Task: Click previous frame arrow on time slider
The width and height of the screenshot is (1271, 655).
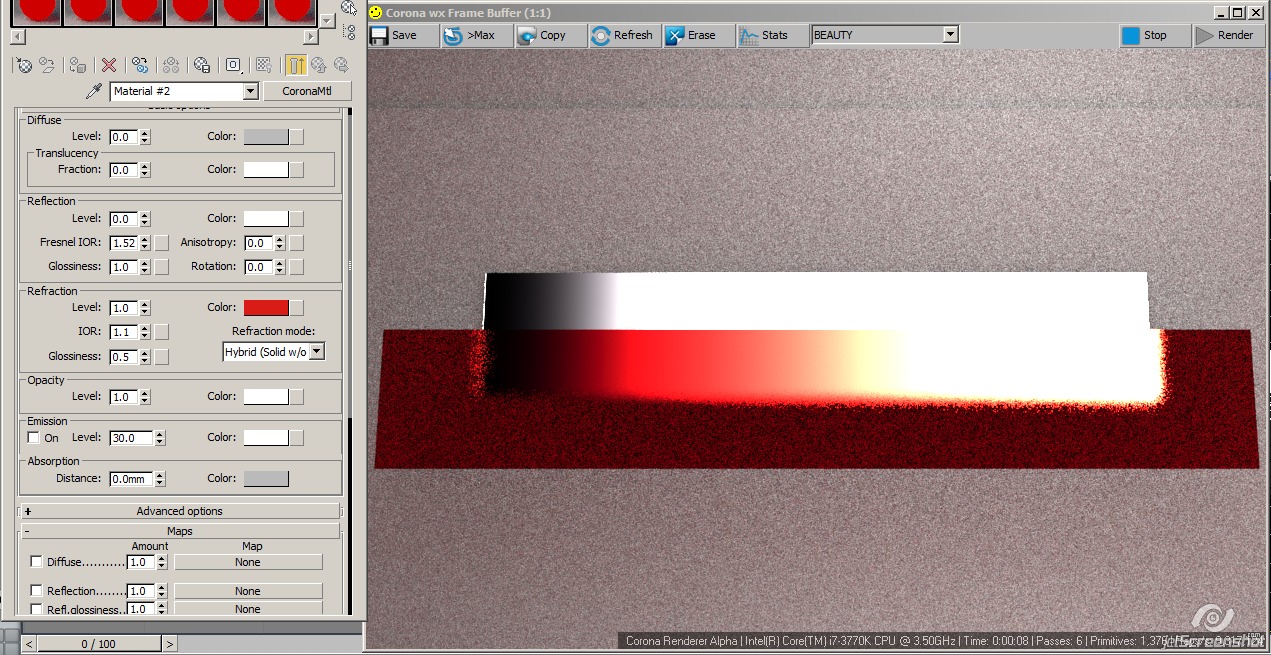Action: coord(29,644)
